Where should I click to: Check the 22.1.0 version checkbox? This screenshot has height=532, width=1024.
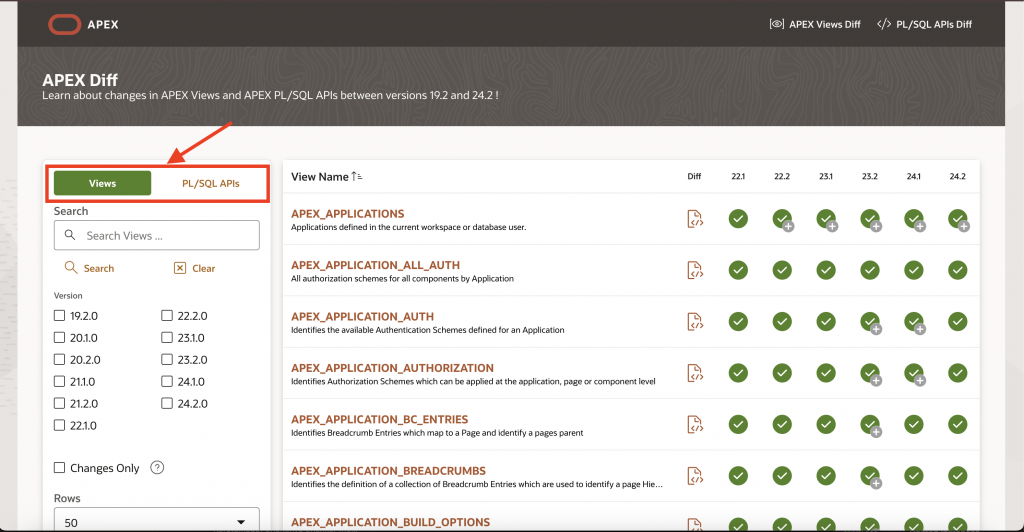coord(59,426)
